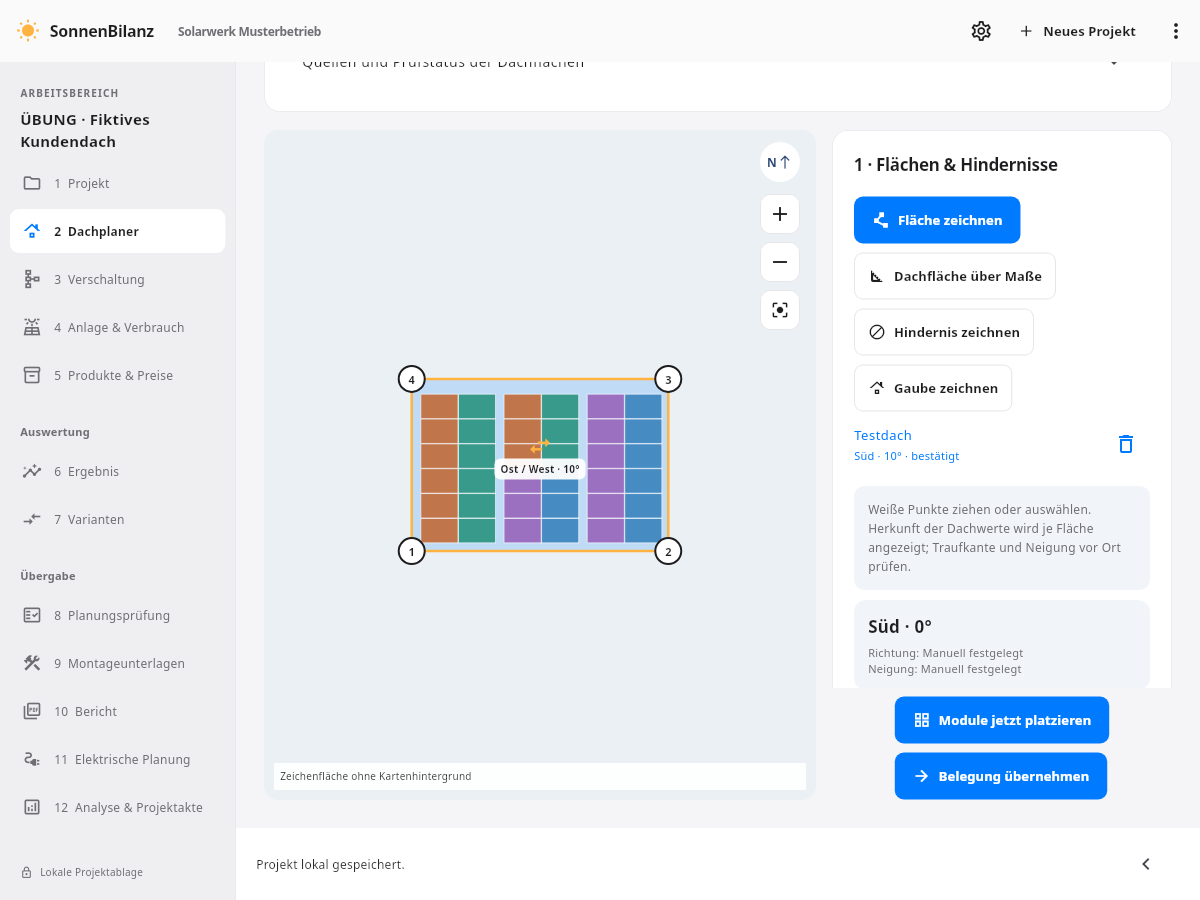Click the Lokale Projektablage footer entry
1200x900 pixels.
pos(82,872)
